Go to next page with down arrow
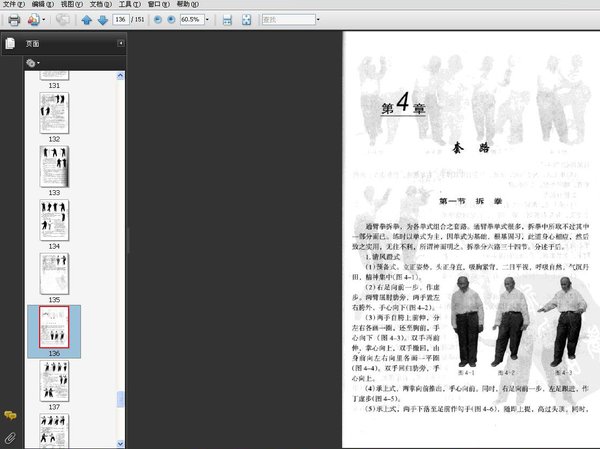Screen dimensions: 600x449 pos(103,20)
